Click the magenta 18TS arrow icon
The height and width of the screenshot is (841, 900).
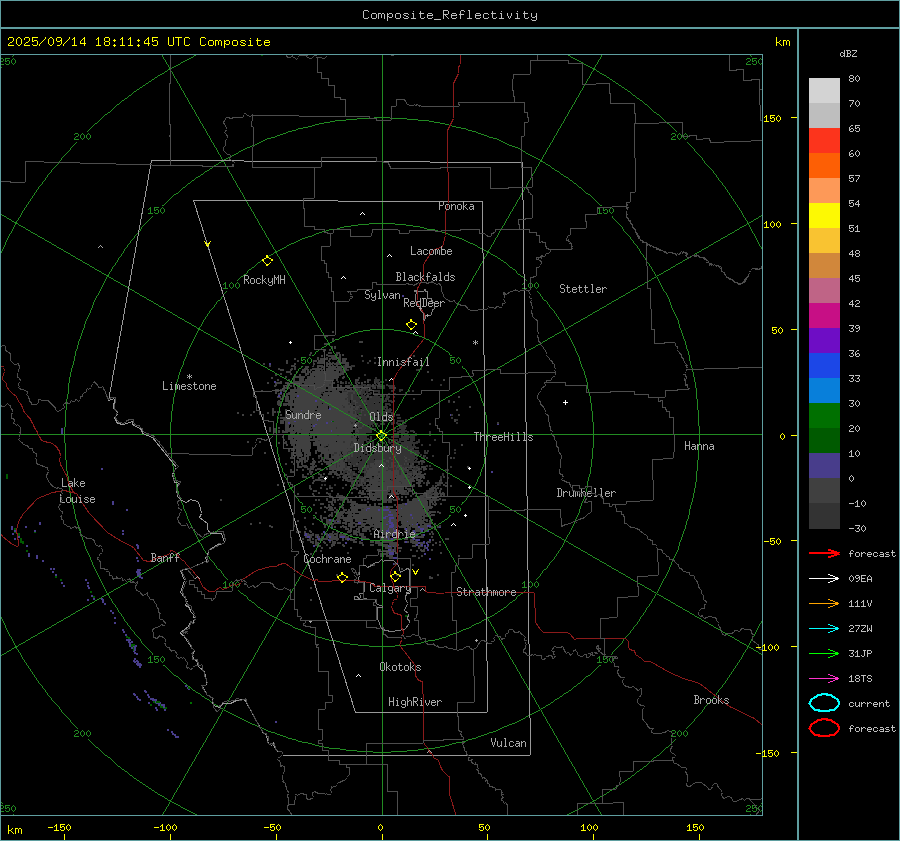(824, 679)
